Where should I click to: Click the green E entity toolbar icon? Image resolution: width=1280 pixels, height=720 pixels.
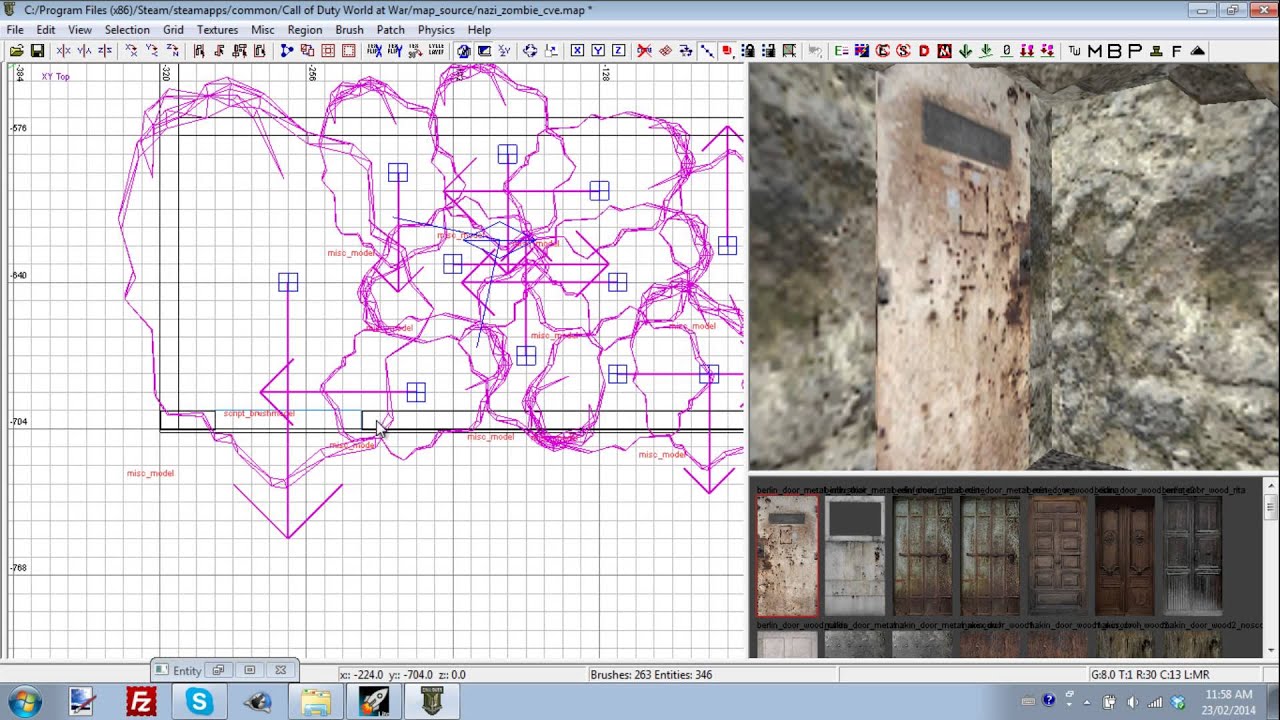(x=841, y=51)
